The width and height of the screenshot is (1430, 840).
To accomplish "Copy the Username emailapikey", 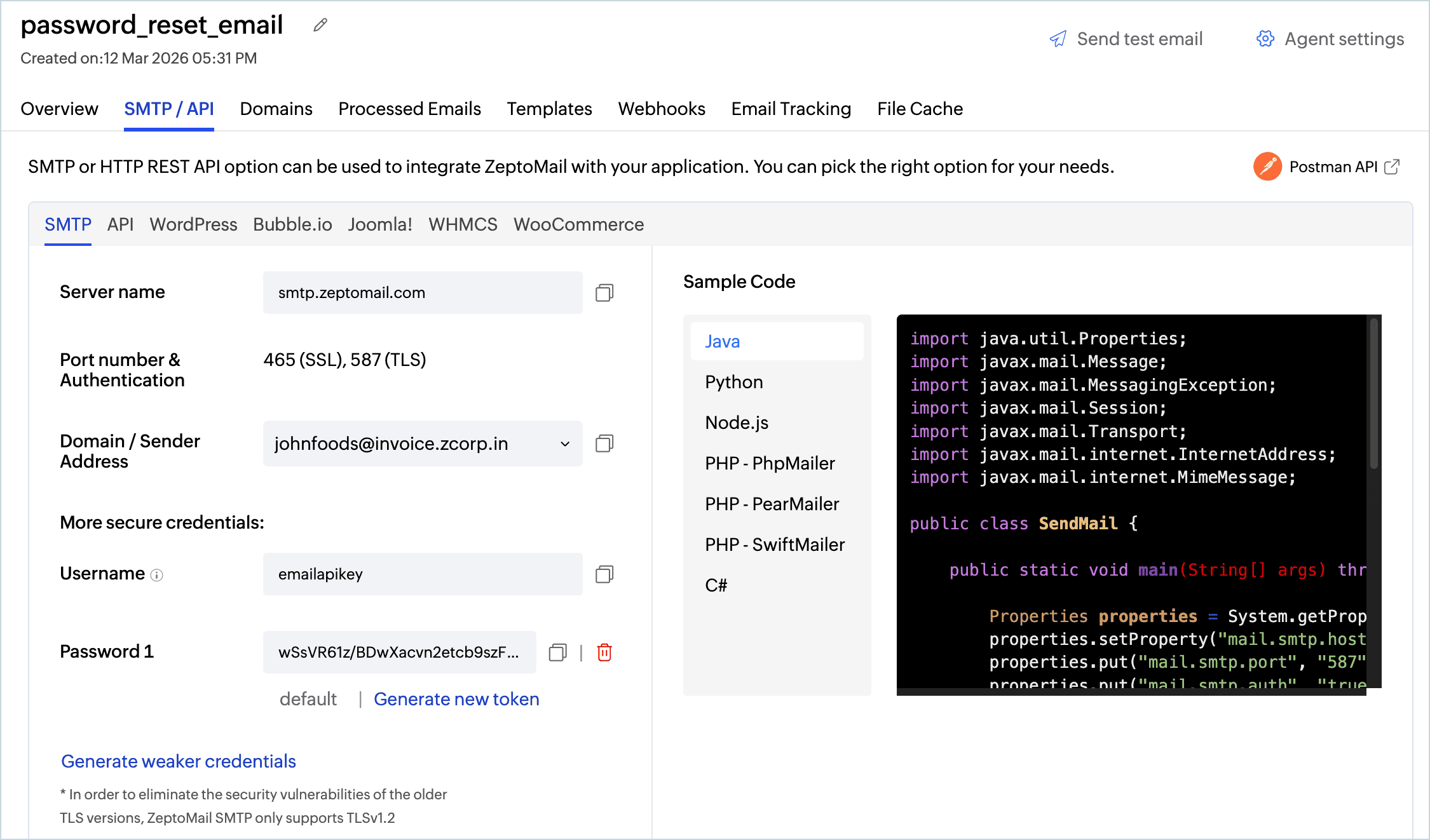I will coord(604,574).
